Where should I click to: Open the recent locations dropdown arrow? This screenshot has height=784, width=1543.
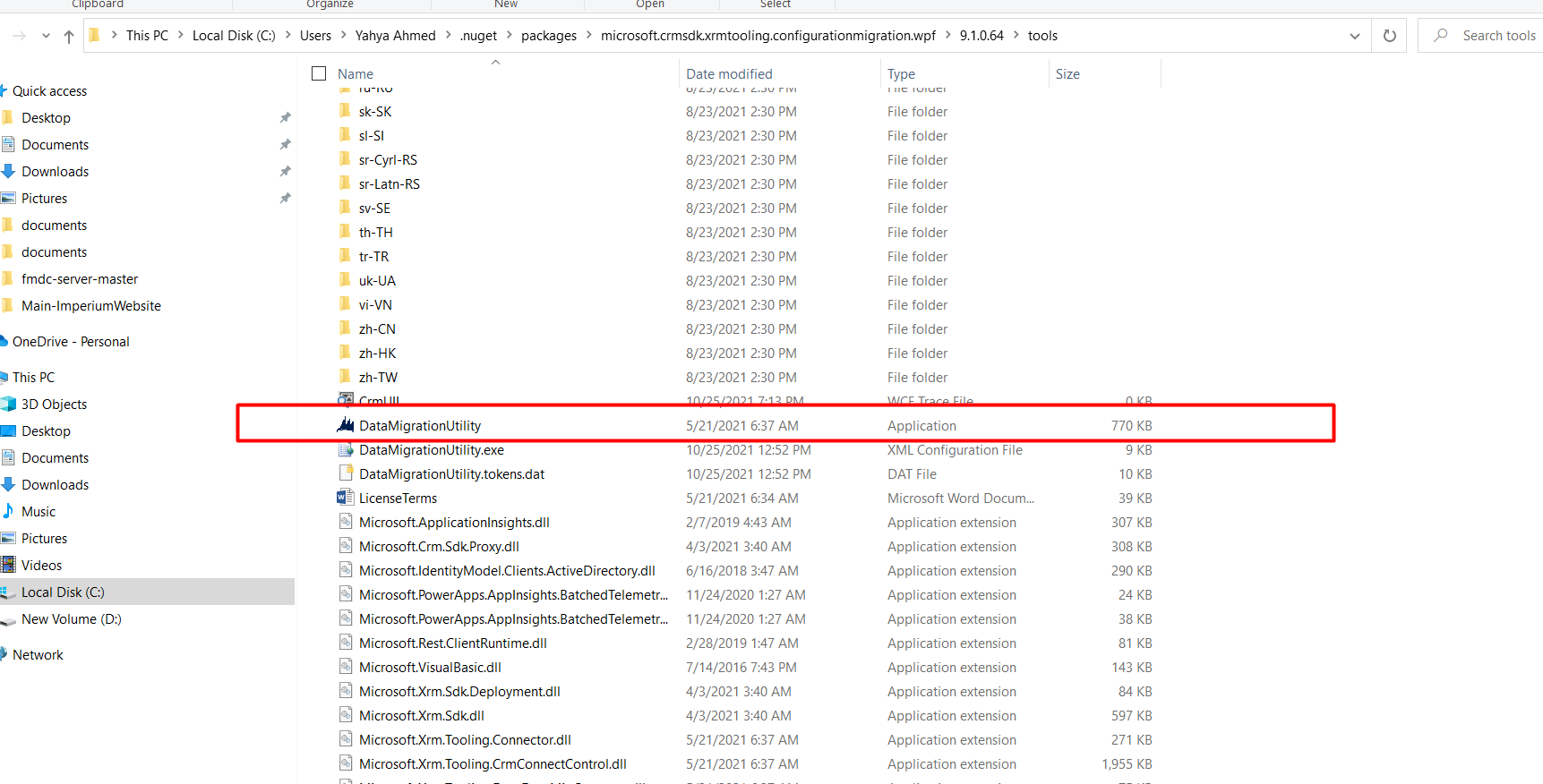(46, 36)
